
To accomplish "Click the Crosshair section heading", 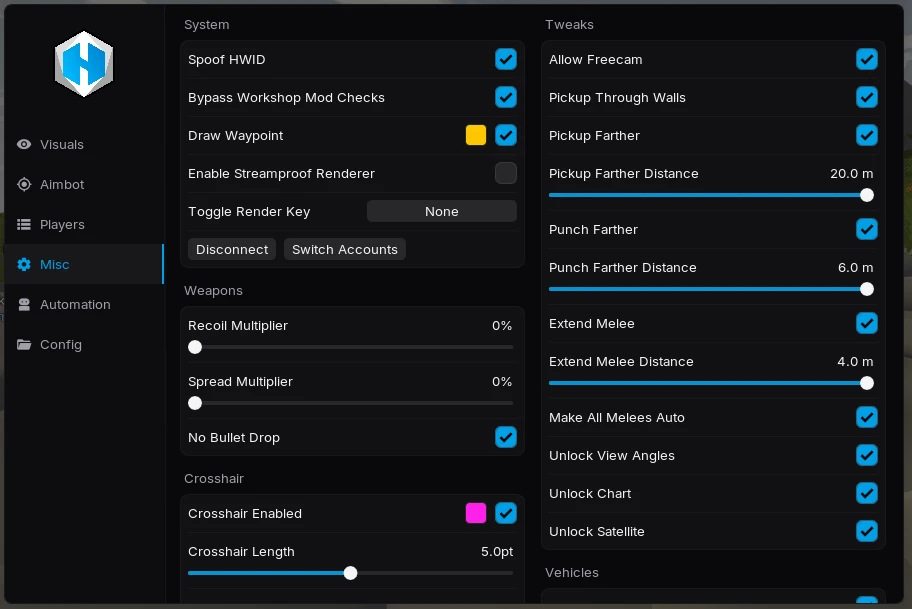I will (214, 479).
